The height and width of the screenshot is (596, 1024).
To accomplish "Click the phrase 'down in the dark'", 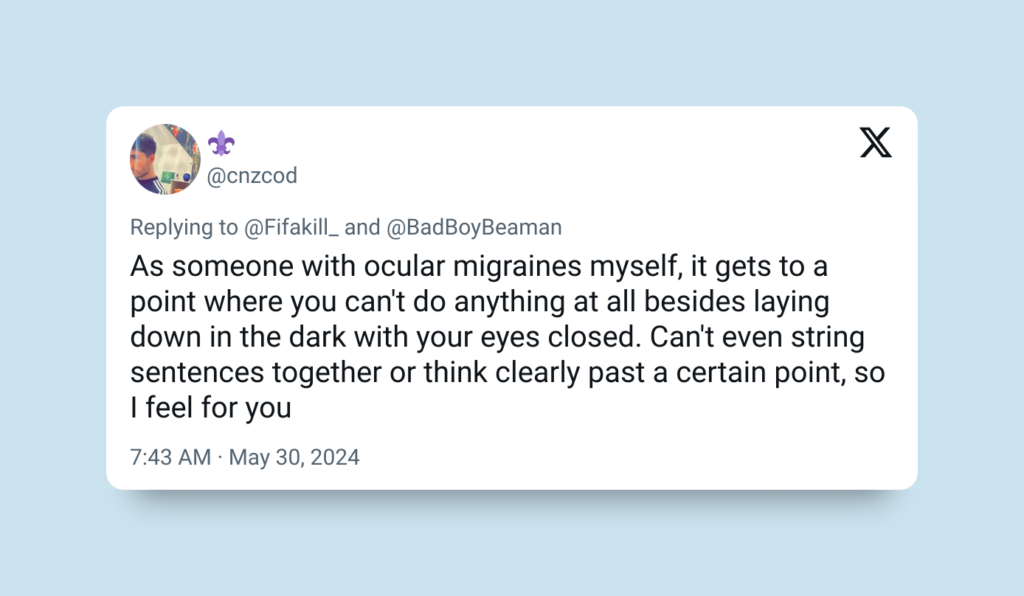I will 238,337.
